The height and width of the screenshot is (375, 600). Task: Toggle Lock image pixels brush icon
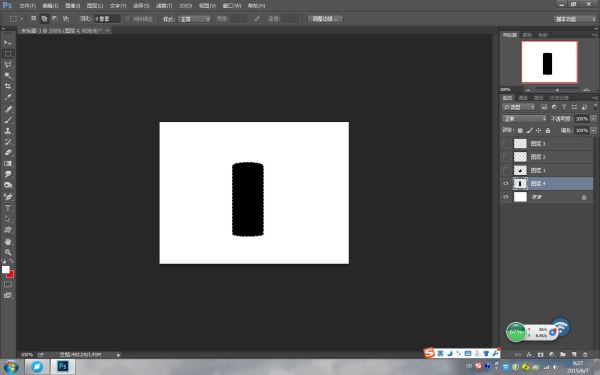pyautogui.click(x=529, y=130)
